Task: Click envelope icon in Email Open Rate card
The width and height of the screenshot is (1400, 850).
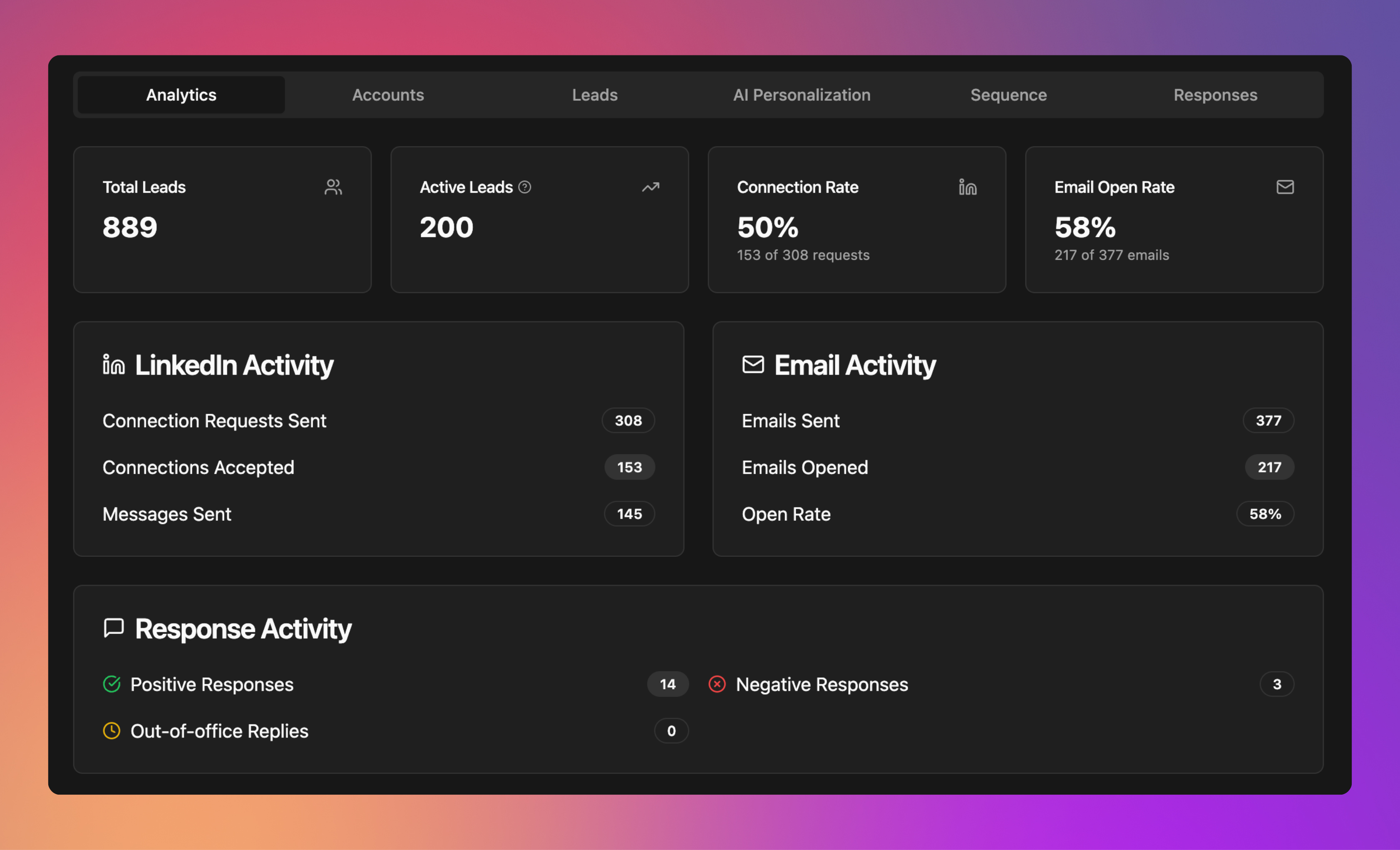Action: tap(1285, 187)
